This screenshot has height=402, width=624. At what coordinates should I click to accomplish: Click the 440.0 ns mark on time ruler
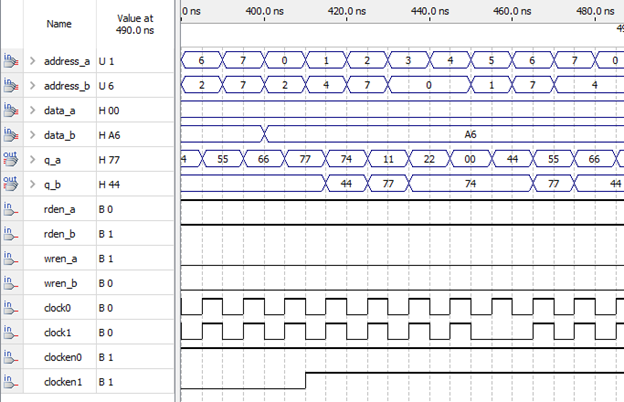[432, 11]
